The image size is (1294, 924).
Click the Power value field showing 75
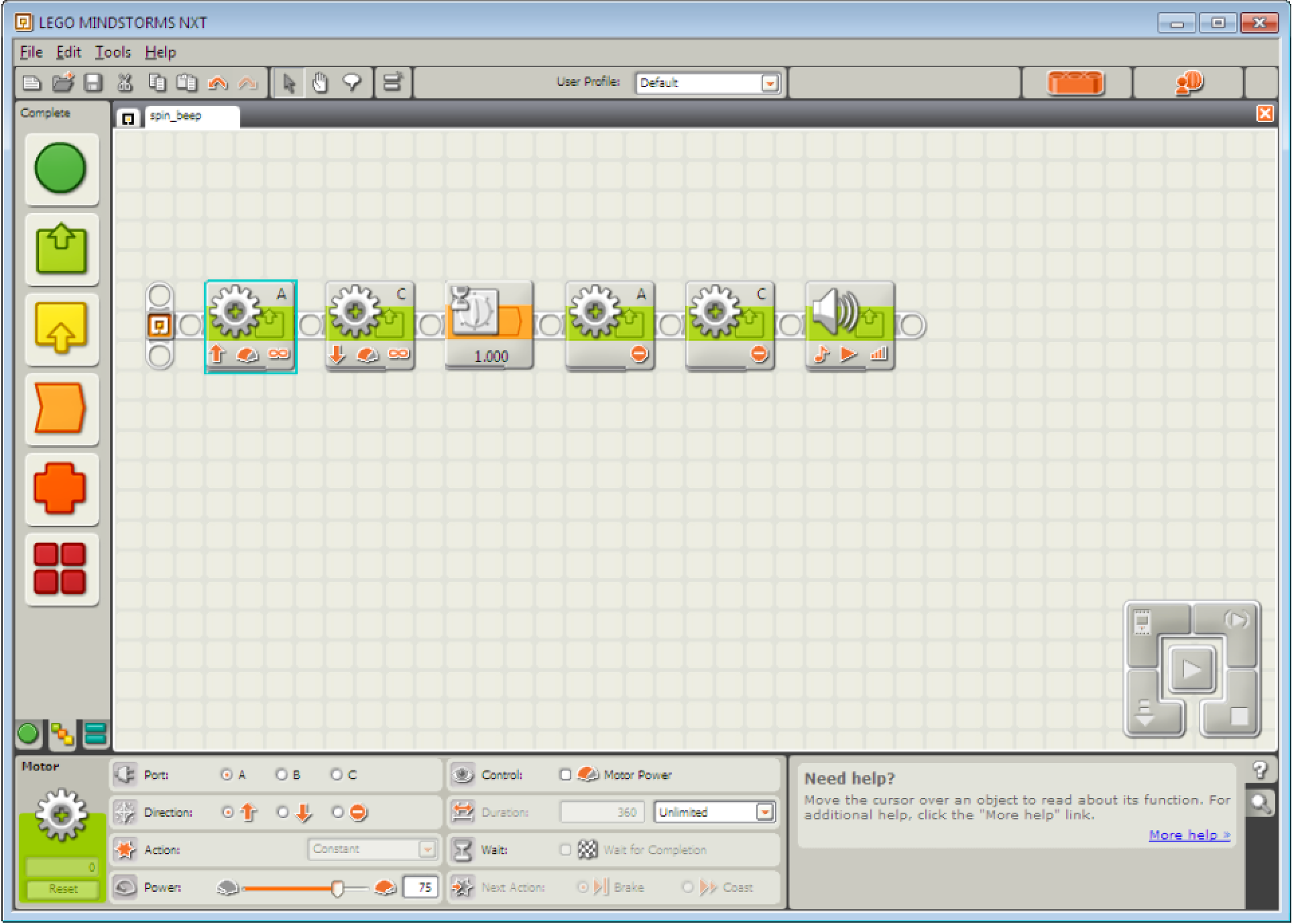coord(420,888)
